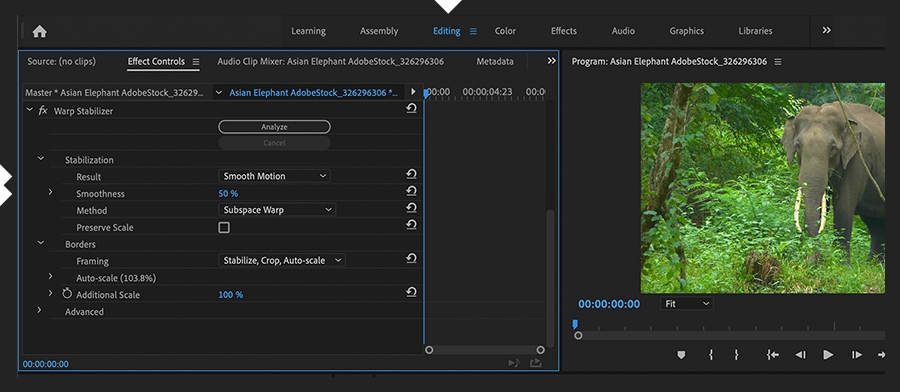Reset the Warp Stabilizer effect
This screenshot has width=900, height=392.
pos(411,108)
